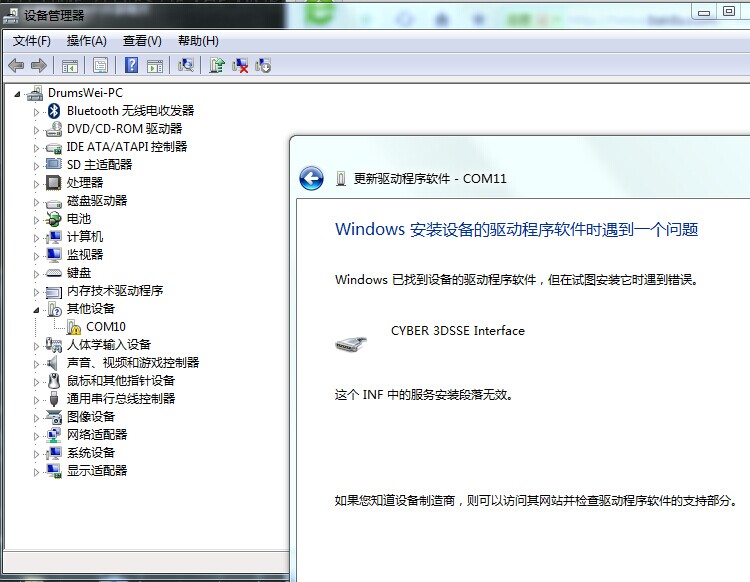Expand the 系统设备 node

(x=36, y=454)
